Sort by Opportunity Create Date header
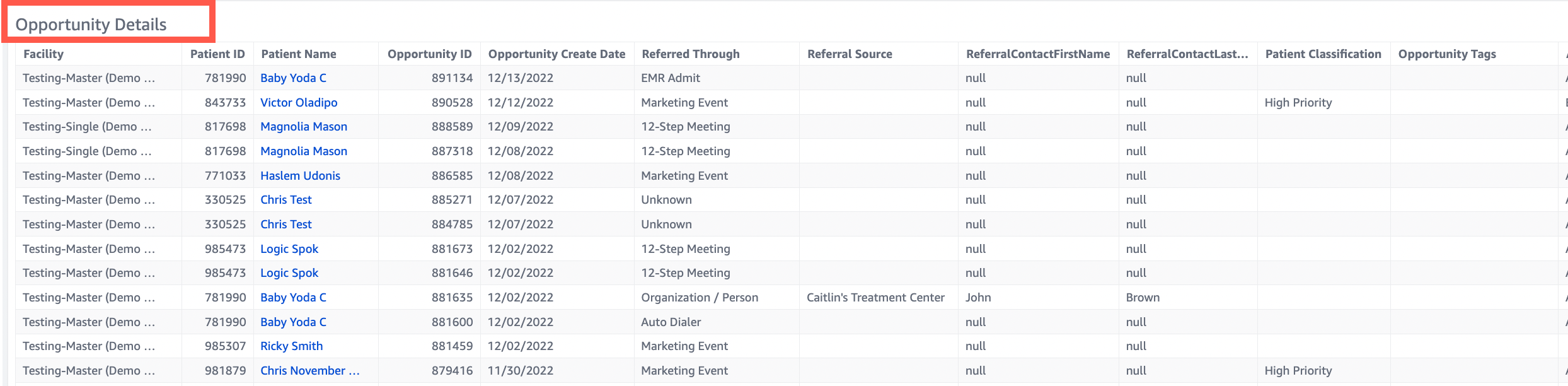The height and width of the screenshot is (386, 1568). [556, 54]
